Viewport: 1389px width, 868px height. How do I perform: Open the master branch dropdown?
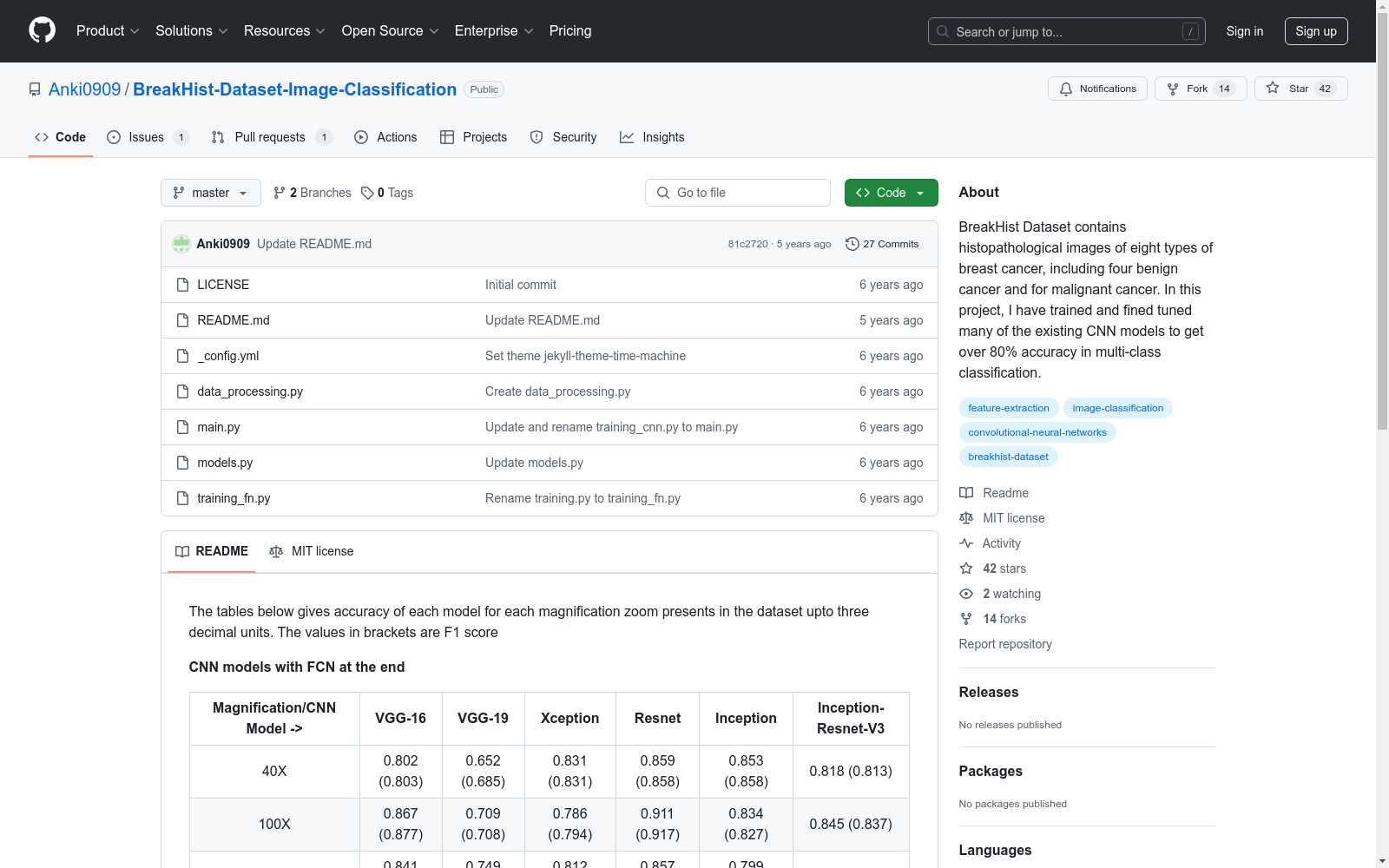211,193
